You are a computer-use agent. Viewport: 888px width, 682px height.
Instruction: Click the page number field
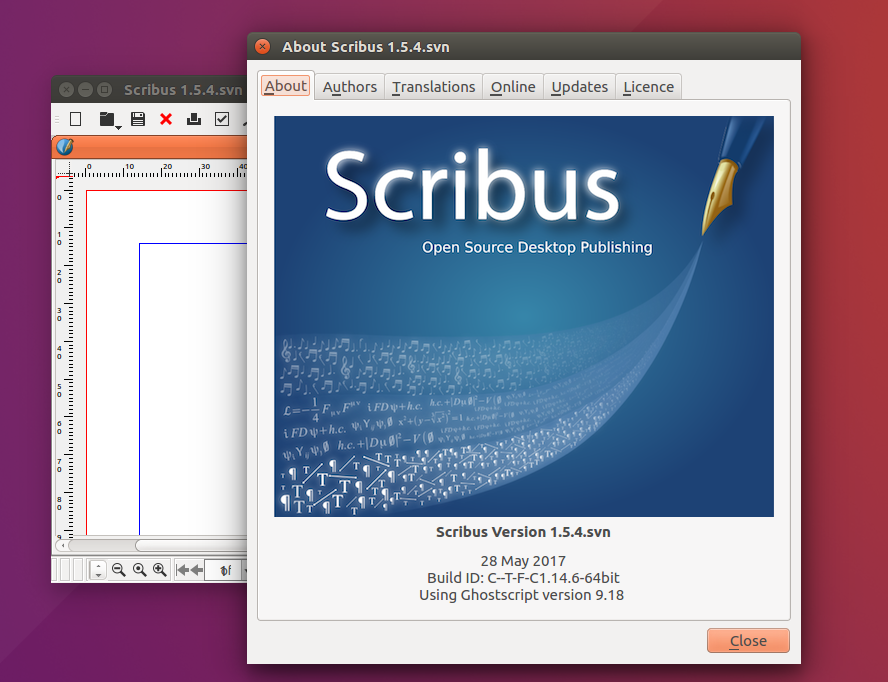pyautogui.click(x=225, y=570)
